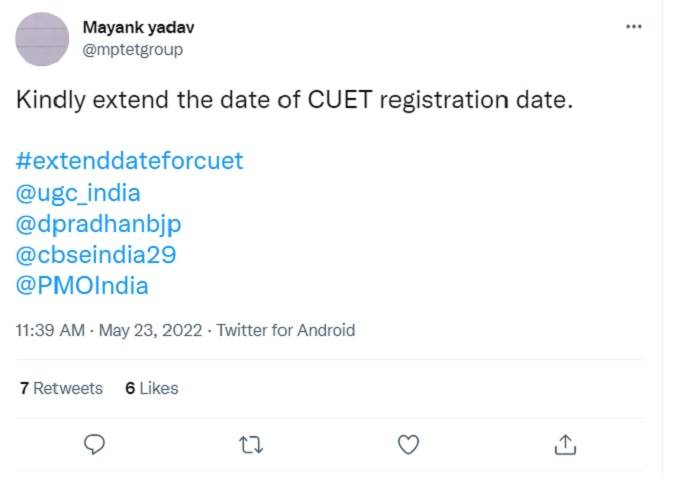Go to the @cbseindia29 mention

click(97, 254)
